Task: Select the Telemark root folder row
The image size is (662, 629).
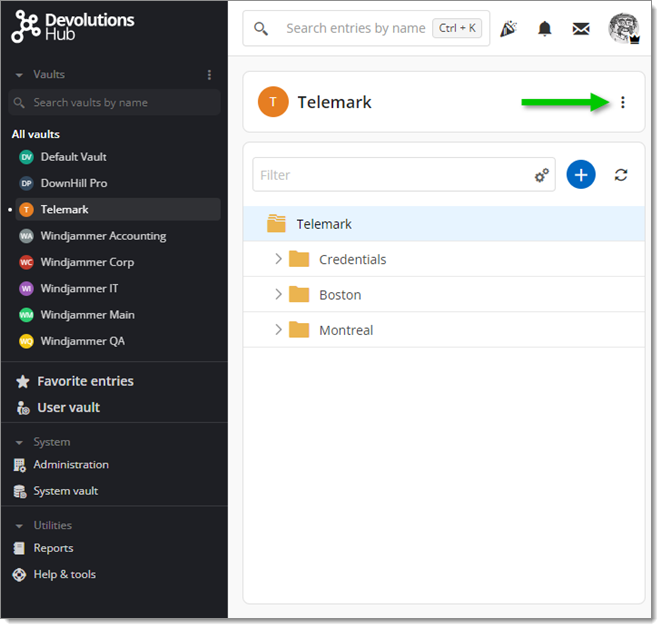Action: [444, 224]
